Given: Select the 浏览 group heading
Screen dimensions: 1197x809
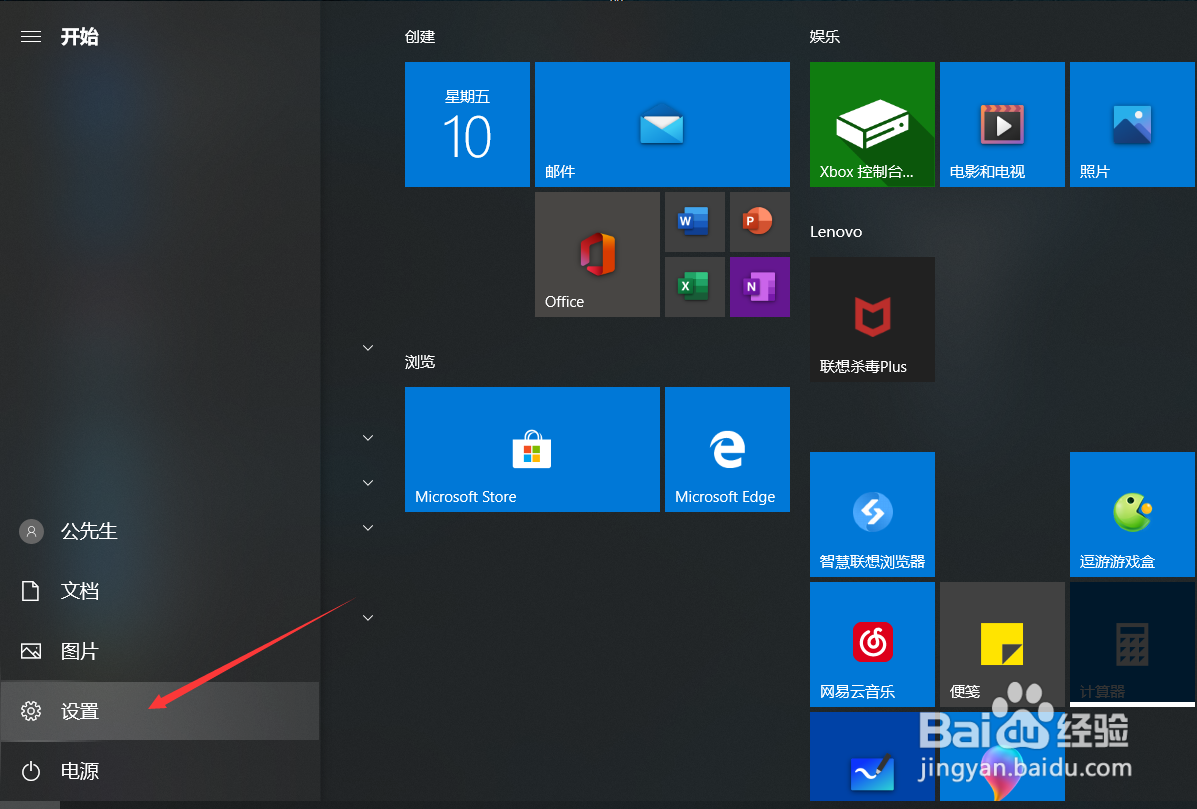Looking at the screenshot, I should tap(420, 362).
